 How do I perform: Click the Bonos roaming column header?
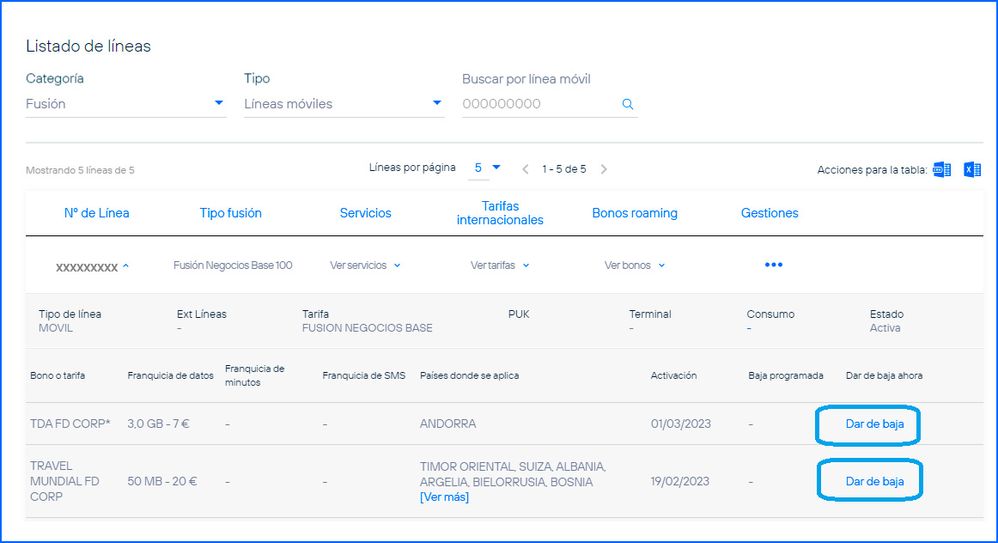tap(634, 213)
